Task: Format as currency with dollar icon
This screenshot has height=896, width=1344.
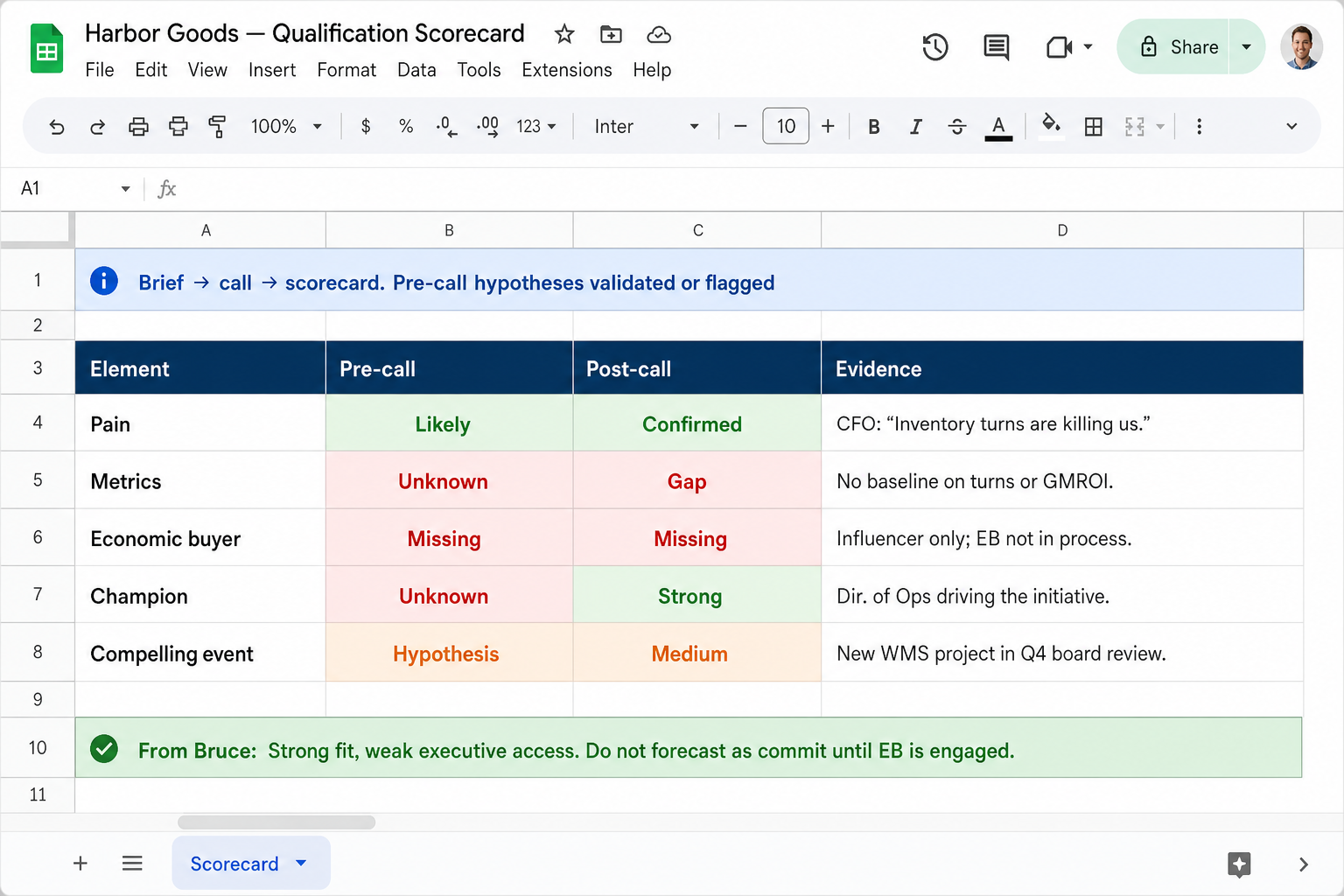Action: [x=366, y=127]
